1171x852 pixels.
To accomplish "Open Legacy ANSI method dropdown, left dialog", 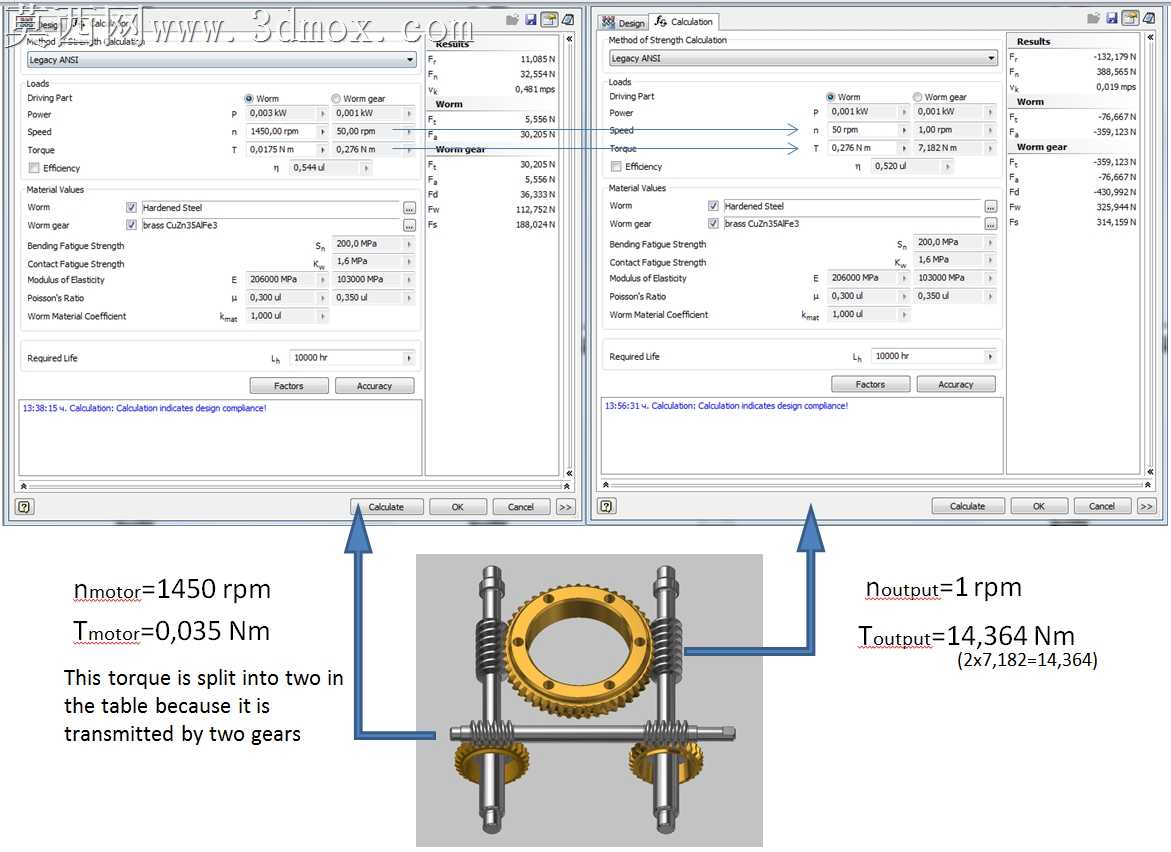I will click(x=410, y=60).
